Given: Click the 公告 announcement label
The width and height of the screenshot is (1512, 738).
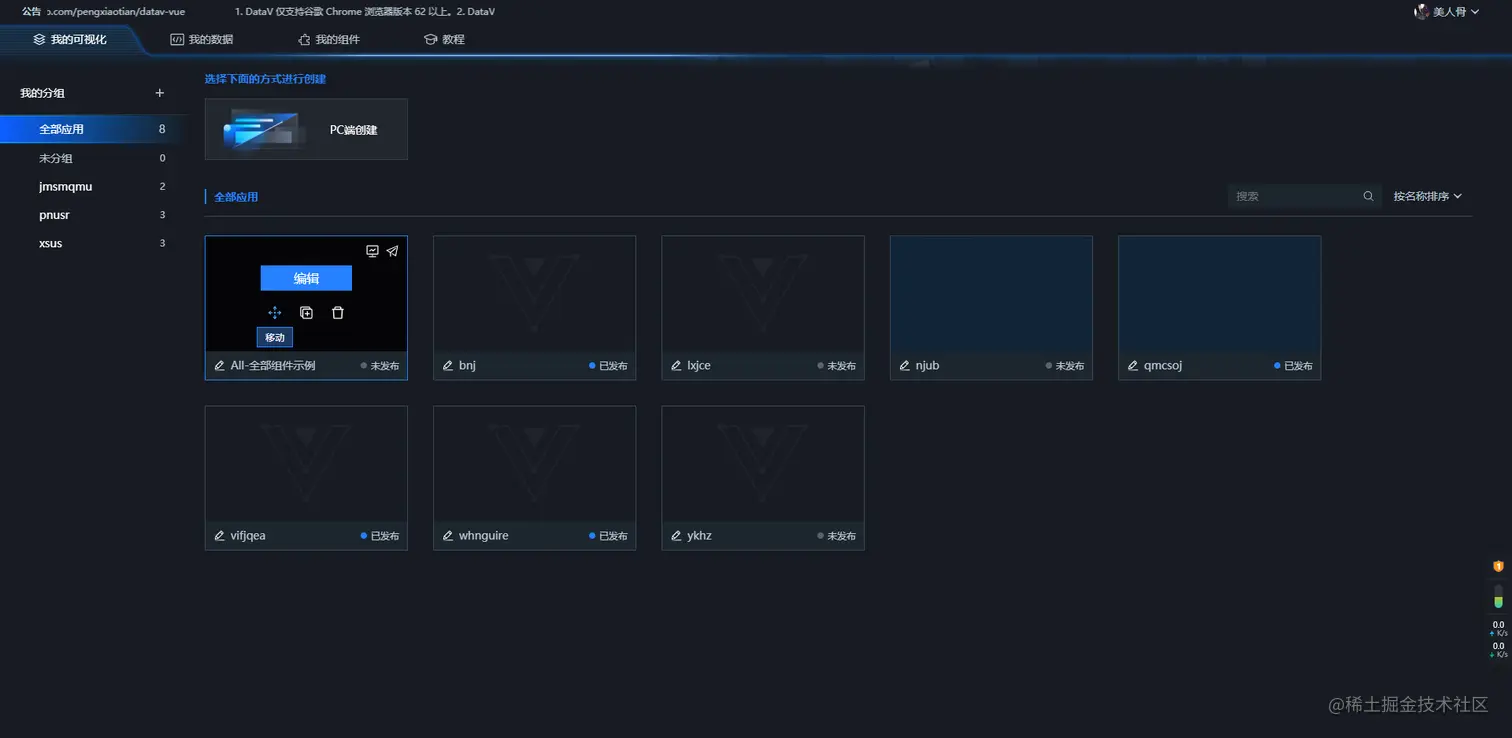Looking at the screenshot, I should coord(32,12).
